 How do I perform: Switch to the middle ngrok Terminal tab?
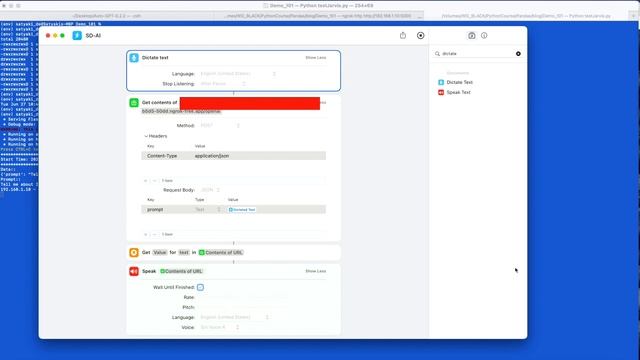click(x=318, y=16)
